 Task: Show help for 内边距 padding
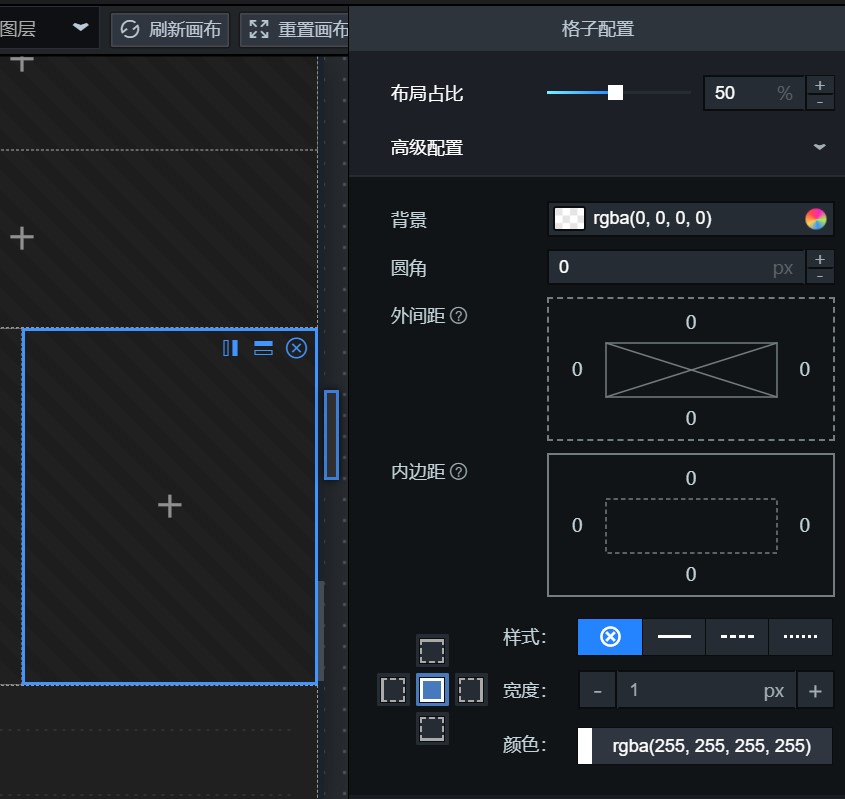click(458, 471)
